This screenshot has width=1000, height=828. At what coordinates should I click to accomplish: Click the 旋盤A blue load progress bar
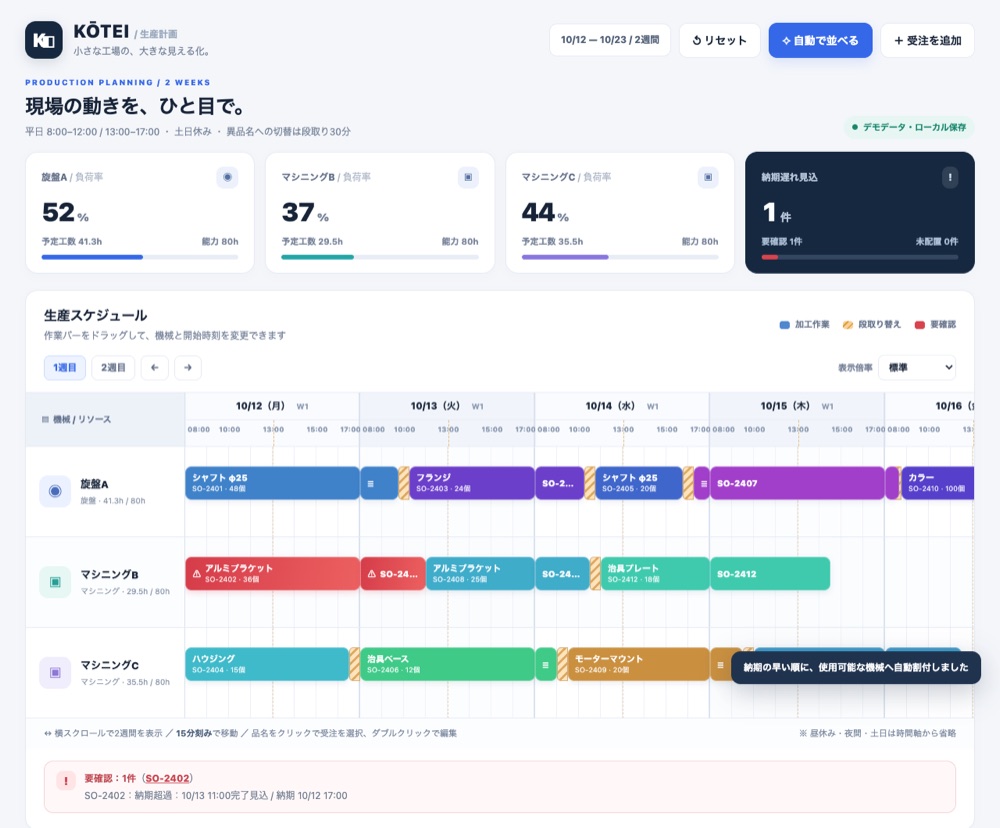tap(92, 257)
